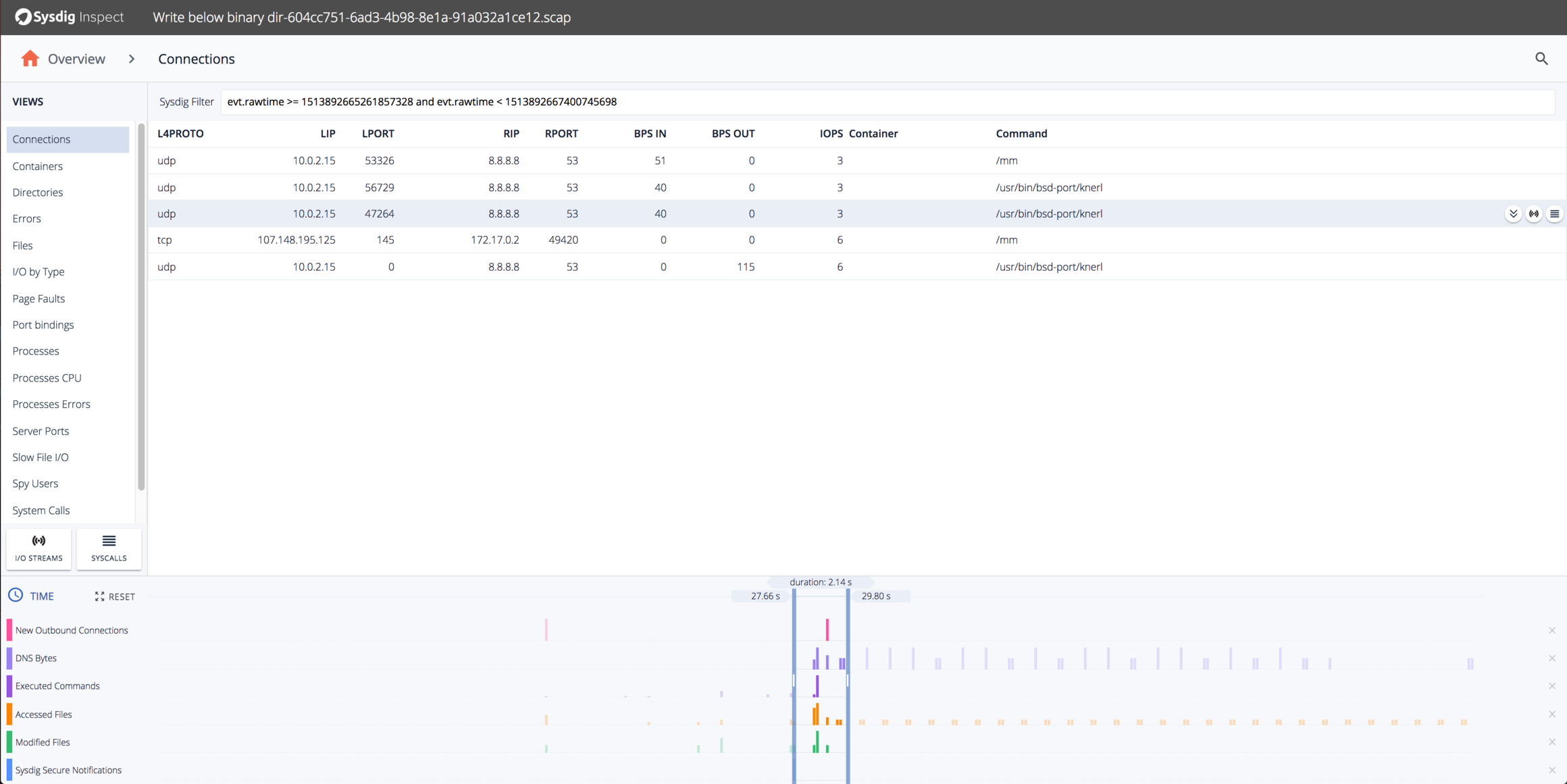The image size is (1567, 784).
Task: Select the Page Faults view
Action: click(68, 298)
